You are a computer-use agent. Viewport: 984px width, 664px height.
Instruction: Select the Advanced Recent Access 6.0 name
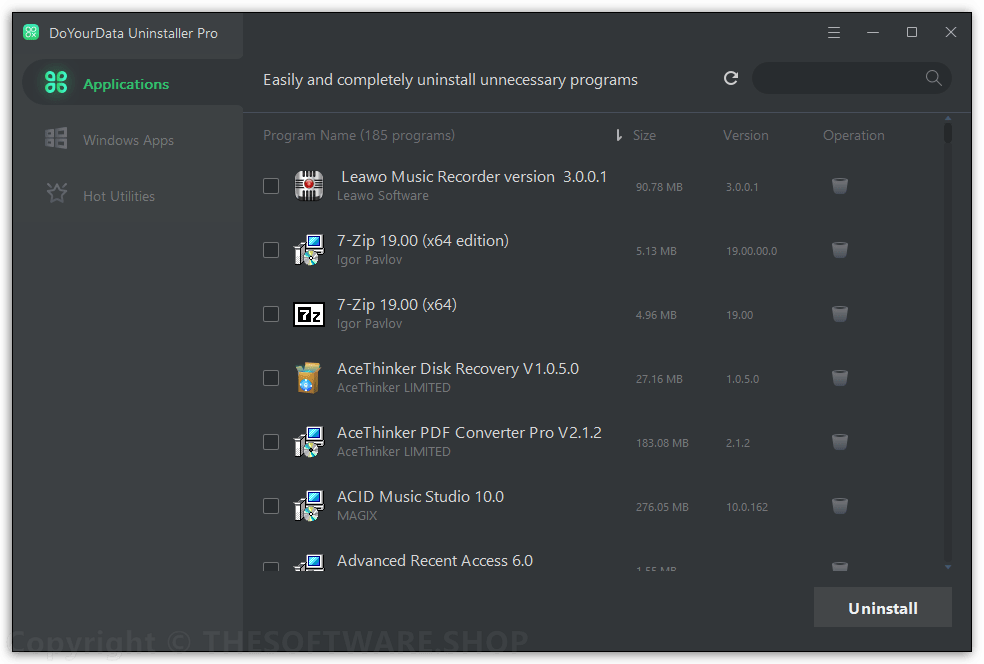tap(435, 560)
